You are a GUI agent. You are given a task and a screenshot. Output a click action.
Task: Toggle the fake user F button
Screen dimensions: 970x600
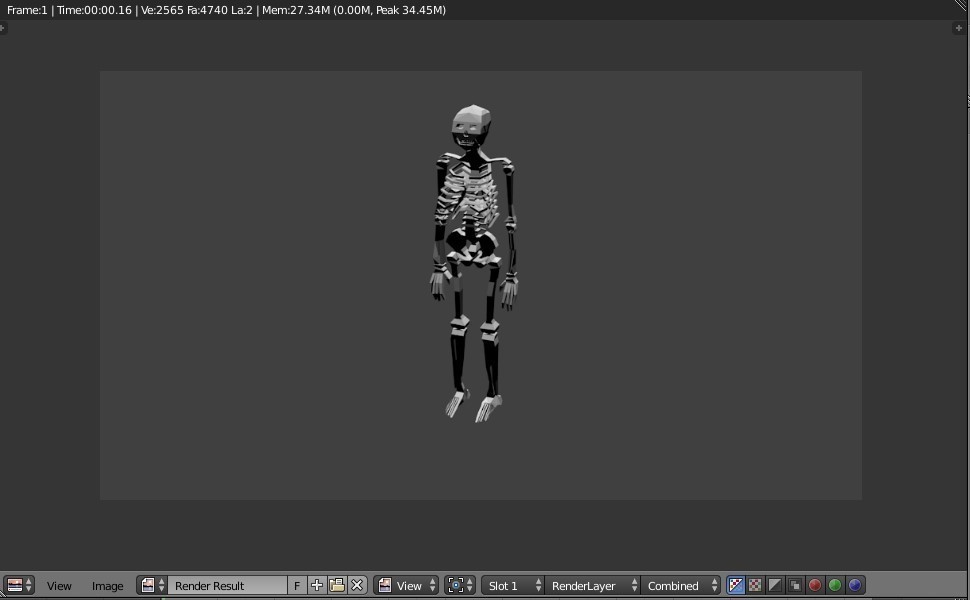(296, 585)
